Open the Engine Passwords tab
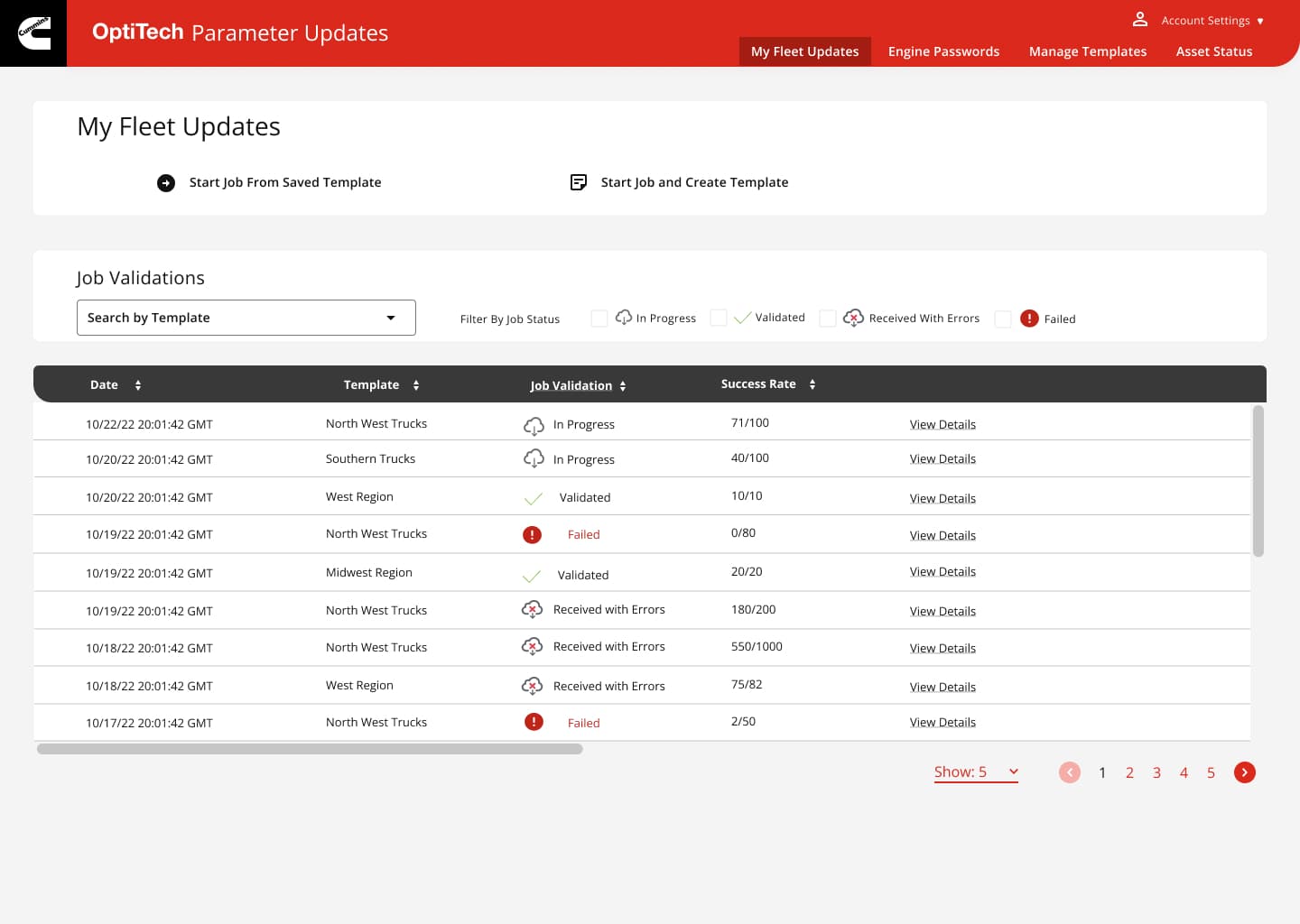Viewport: 1300px width, 924px height. tap(943, 51)
